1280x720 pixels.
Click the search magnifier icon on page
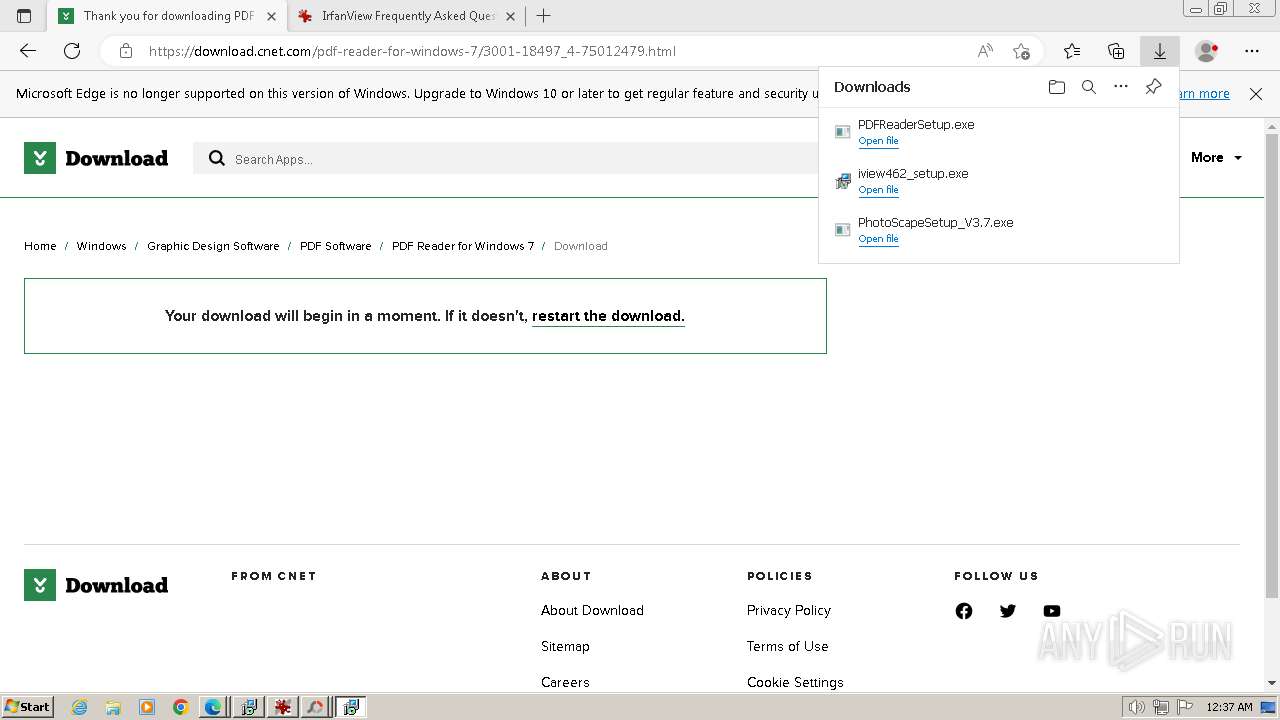[x=216, y=158]
